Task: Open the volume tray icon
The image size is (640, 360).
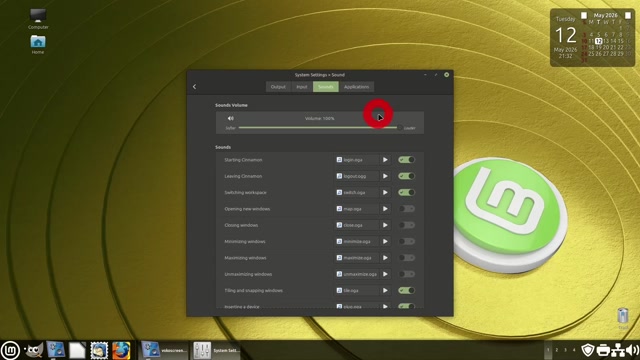Action: (x=632, y=350)
